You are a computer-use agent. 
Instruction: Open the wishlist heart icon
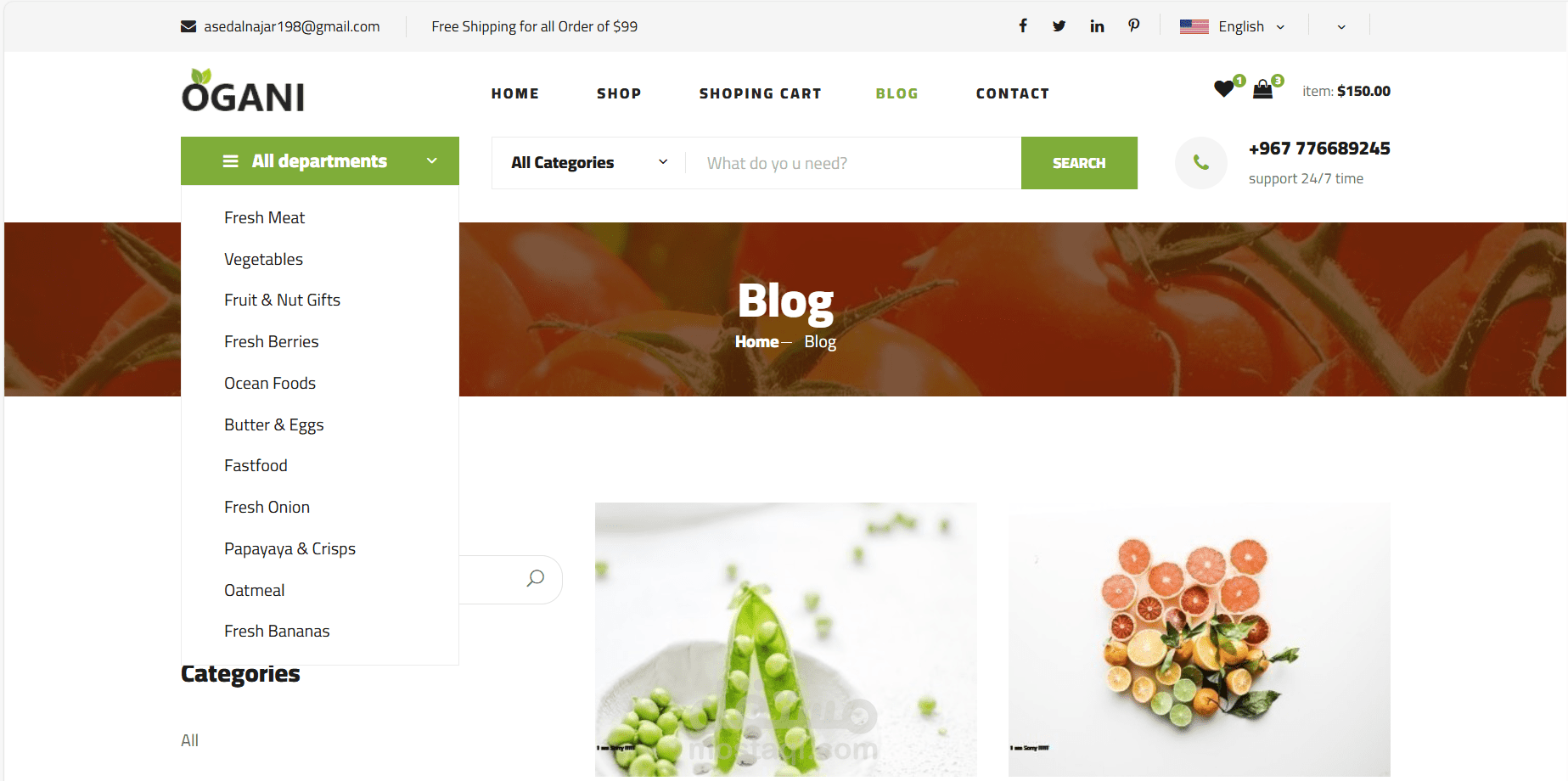coord(1224,88)
